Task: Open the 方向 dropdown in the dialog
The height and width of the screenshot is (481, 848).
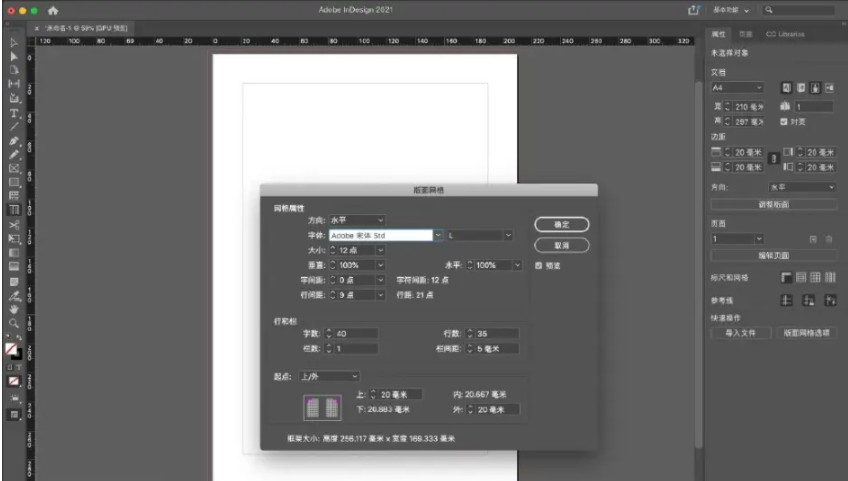Action: (358, 220)
